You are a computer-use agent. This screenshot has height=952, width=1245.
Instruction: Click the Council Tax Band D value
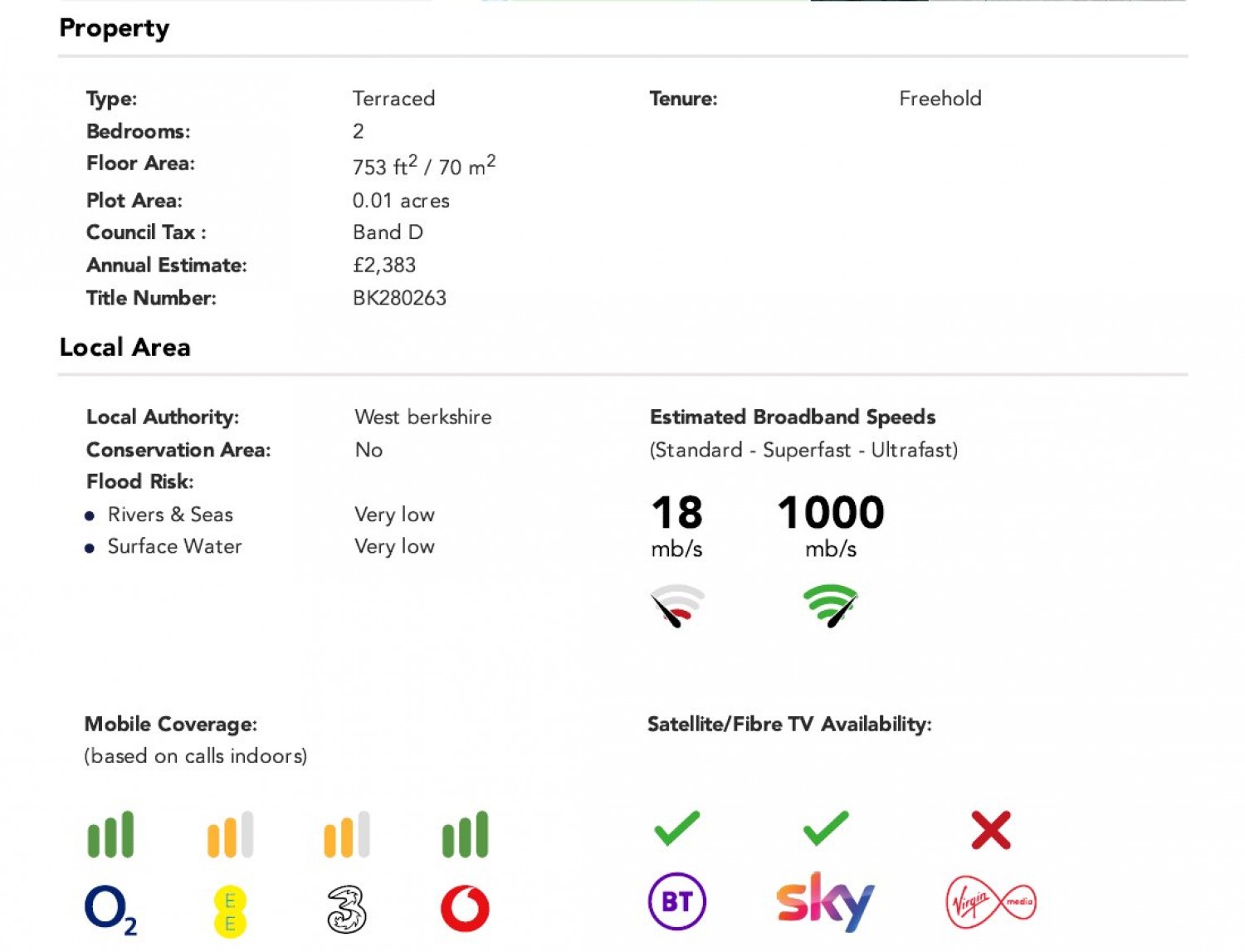(x=388, y=232)
